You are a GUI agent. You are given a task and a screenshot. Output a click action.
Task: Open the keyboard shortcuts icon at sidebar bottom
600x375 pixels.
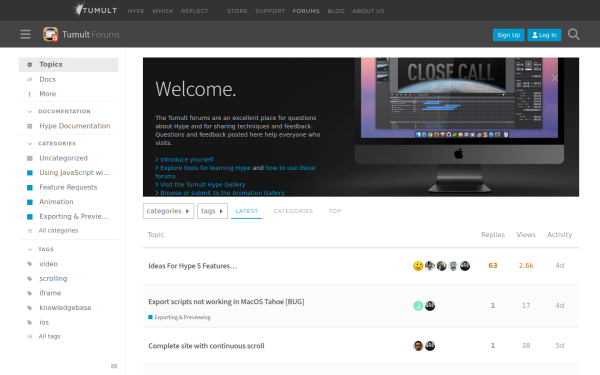tap(114, 366)
